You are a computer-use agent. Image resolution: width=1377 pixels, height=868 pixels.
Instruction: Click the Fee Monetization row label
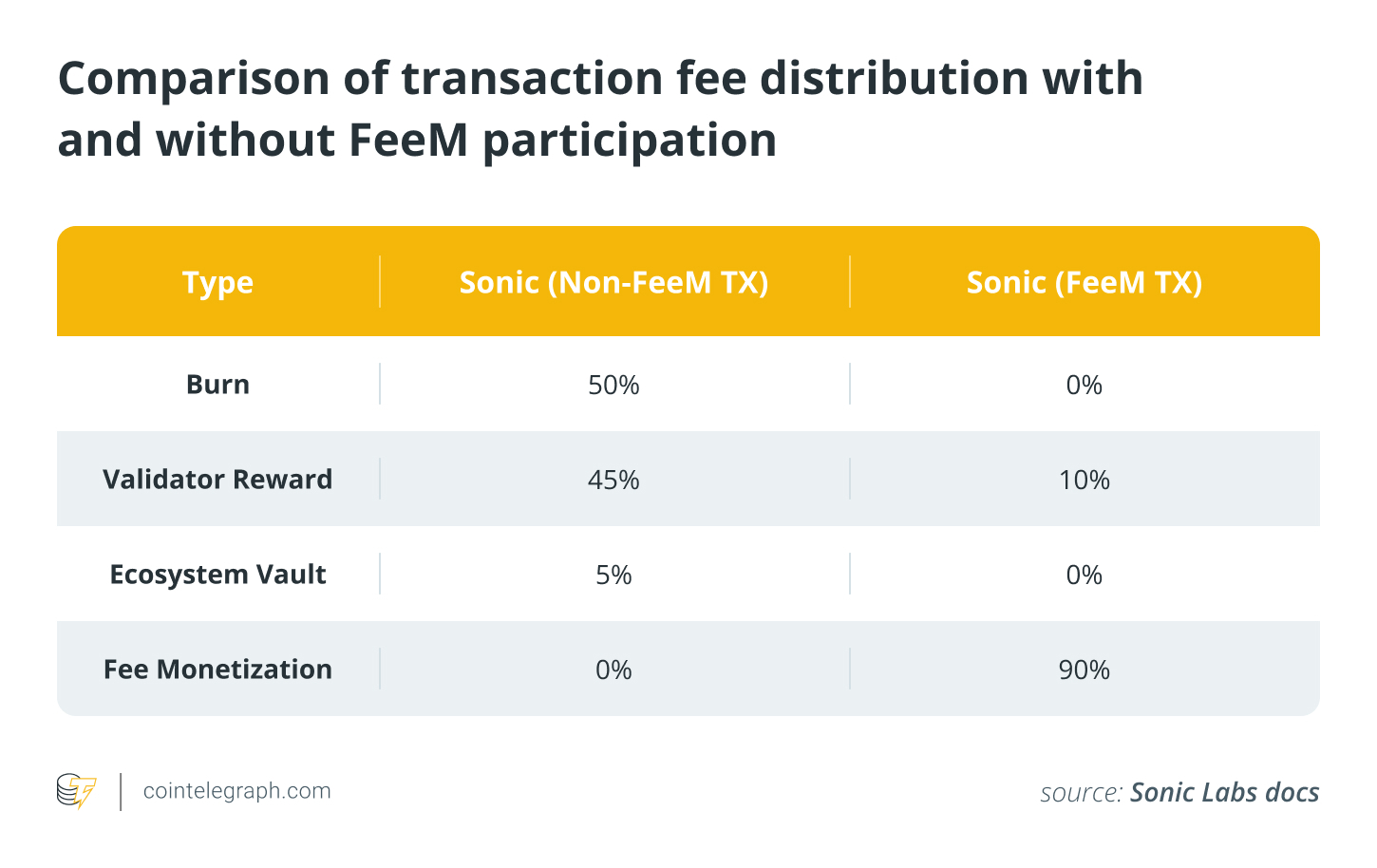tap(217, 670)
